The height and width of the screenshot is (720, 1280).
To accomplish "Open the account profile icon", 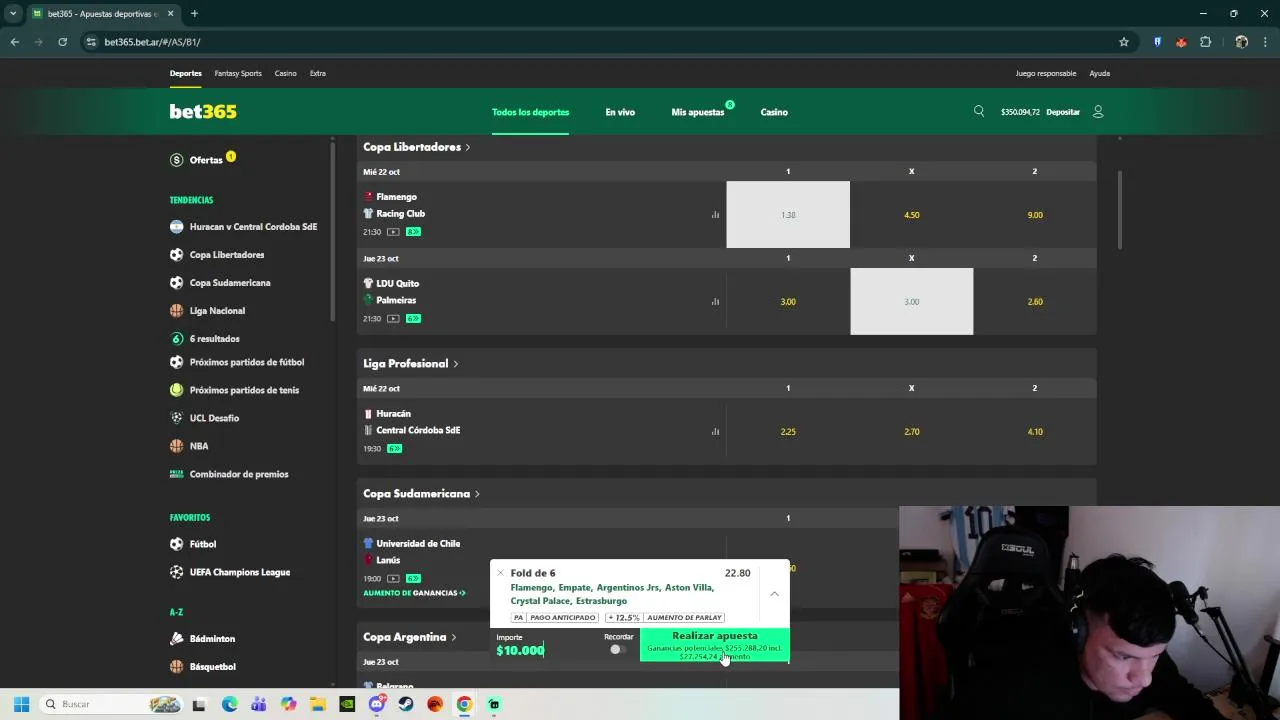I will pyautogui.click(x=1098, y=112).
